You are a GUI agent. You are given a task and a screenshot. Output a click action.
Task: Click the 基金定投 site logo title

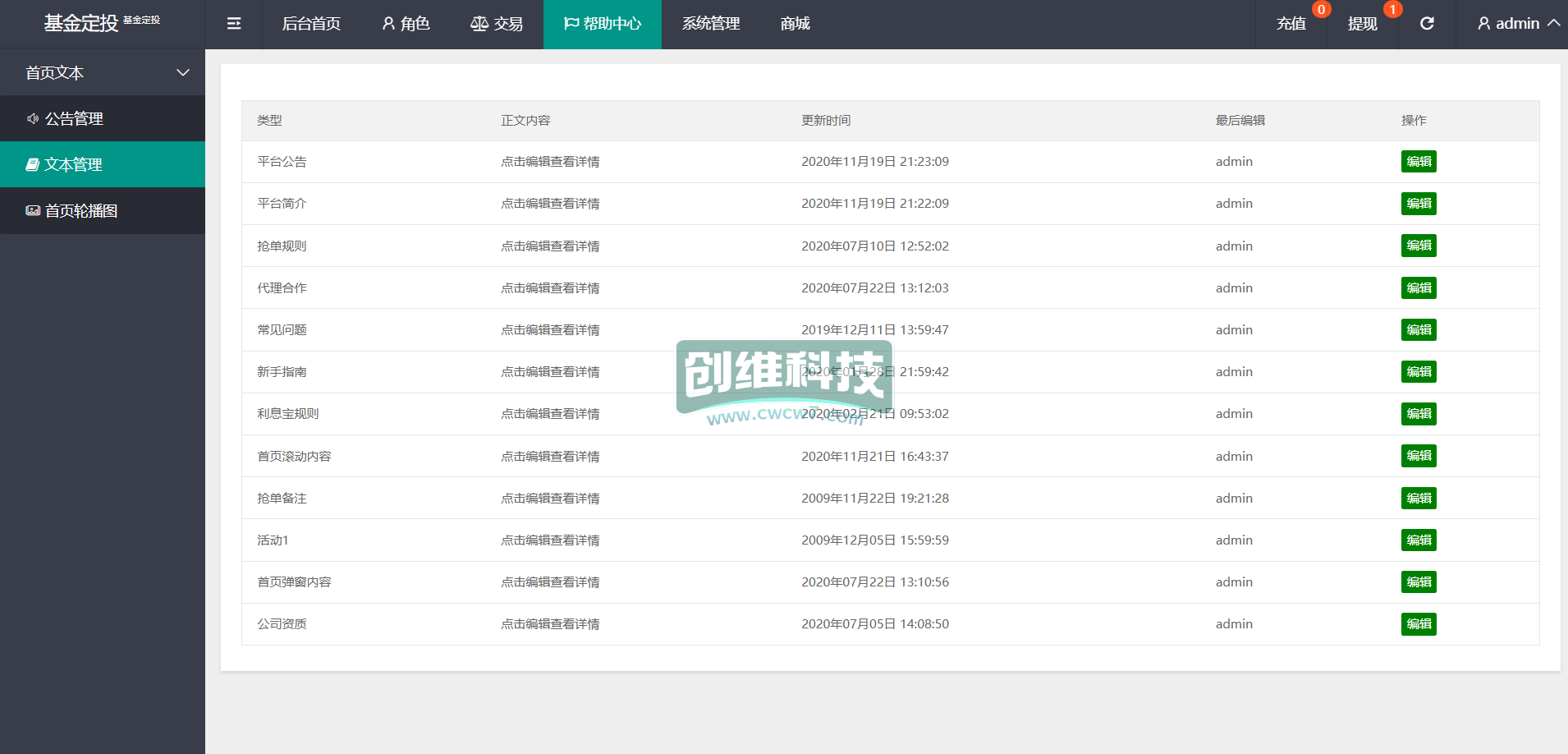tap(81, 23)
